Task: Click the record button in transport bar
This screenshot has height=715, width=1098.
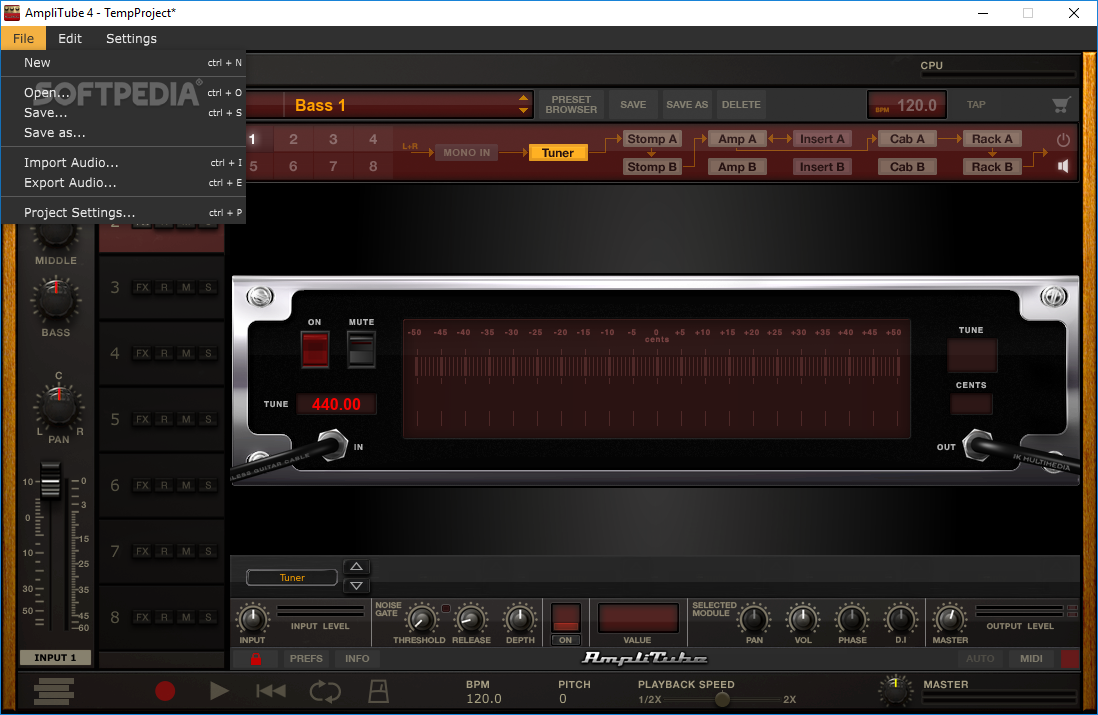Action: (165, 691)
